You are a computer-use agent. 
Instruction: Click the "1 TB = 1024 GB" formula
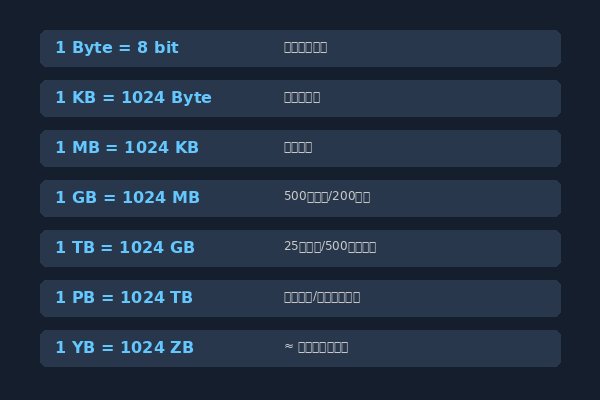[x=125, y=248]
